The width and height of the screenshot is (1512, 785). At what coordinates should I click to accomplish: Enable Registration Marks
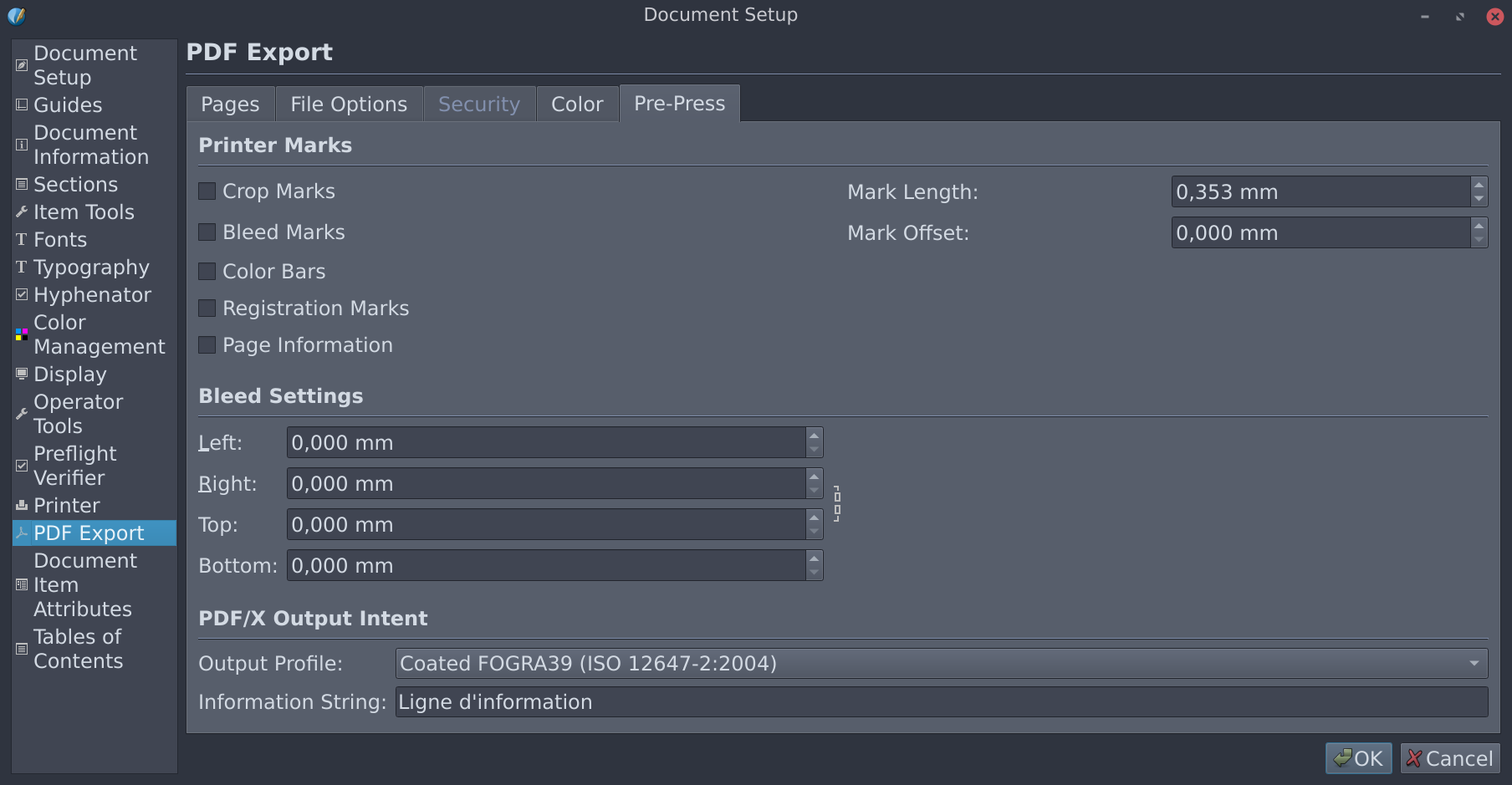pos(207,308)
